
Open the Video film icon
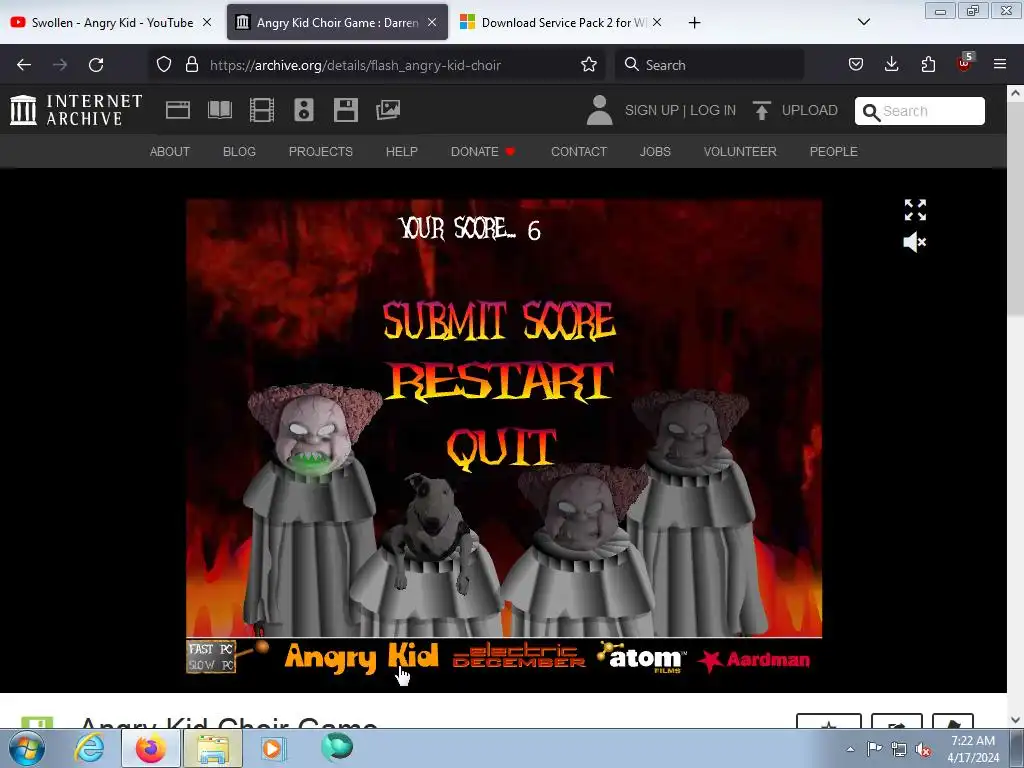pos(262,110)
